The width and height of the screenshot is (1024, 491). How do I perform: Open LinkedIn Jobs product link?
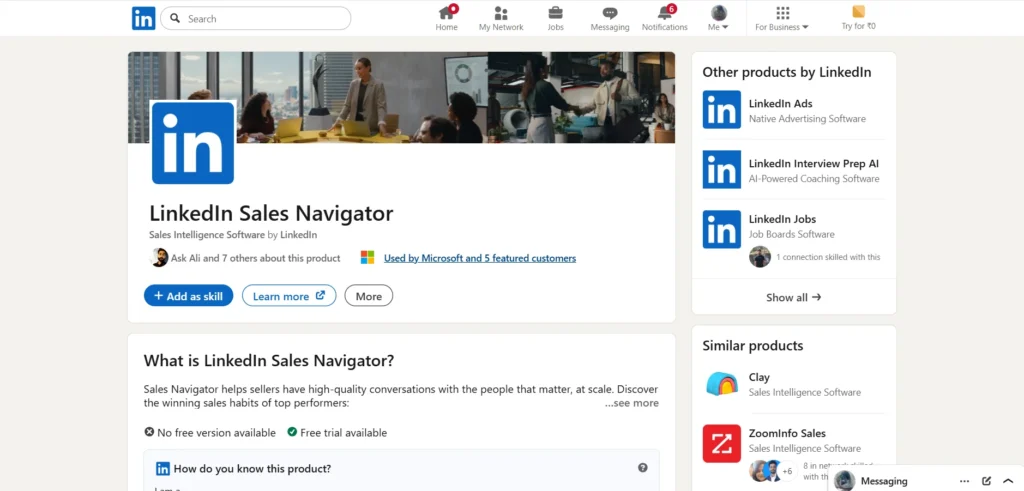pyautogui.click(x=782, y=219)
